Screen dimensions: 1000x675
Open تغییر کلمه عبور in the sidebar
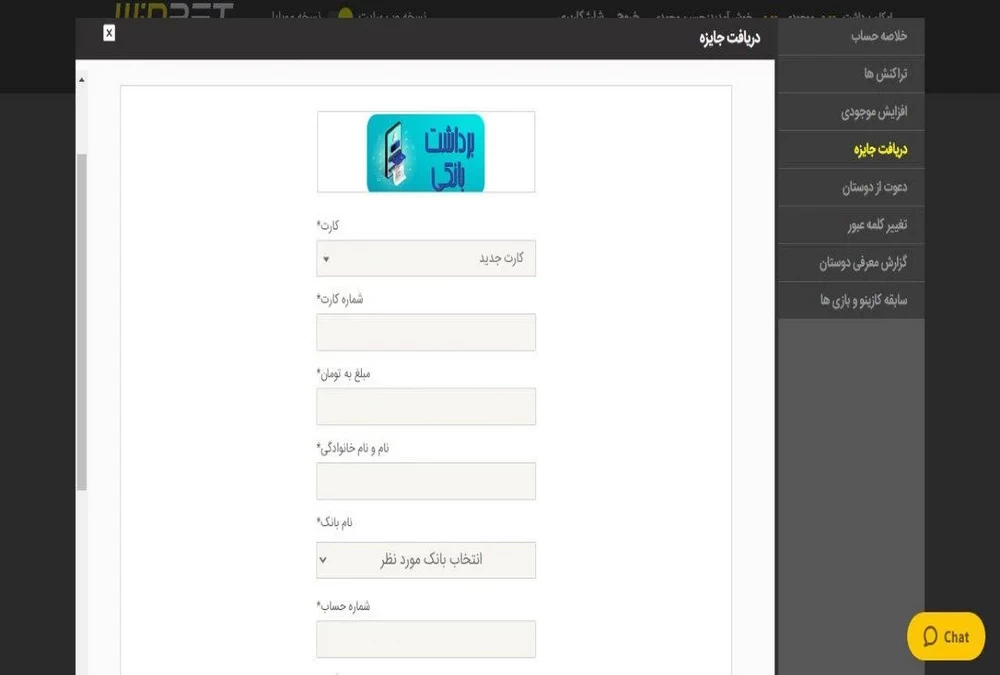[x=851, y=225]
